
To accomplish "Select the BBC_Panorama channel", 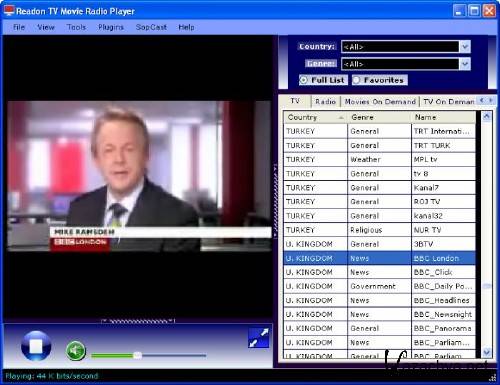I will point(379,328).
